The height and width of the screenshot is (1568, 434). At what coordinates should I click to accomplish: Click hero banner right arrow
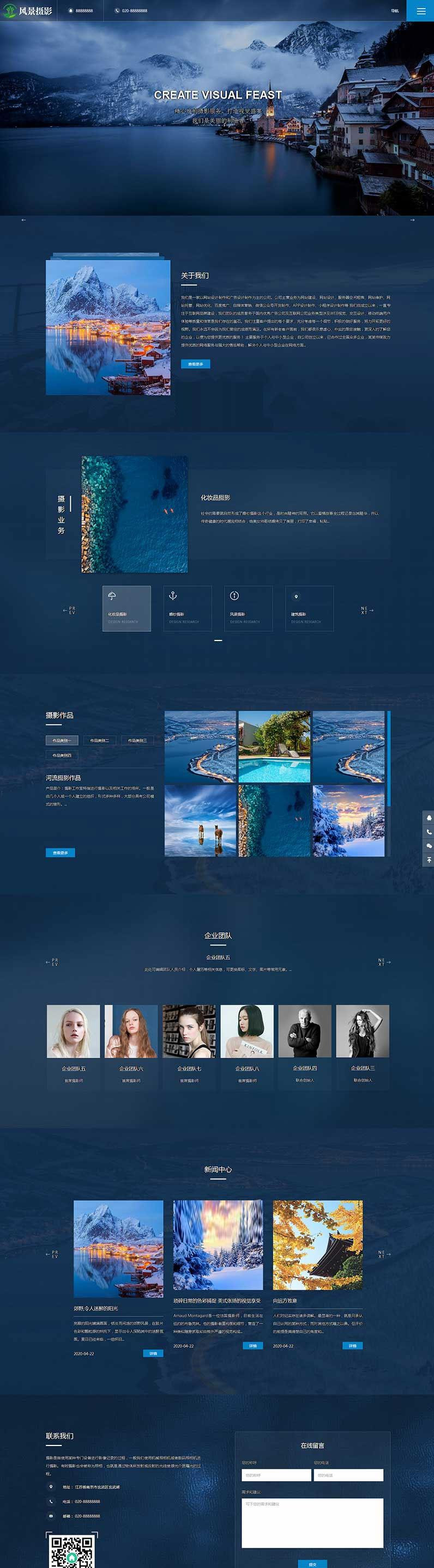click(x=412, y=219)
